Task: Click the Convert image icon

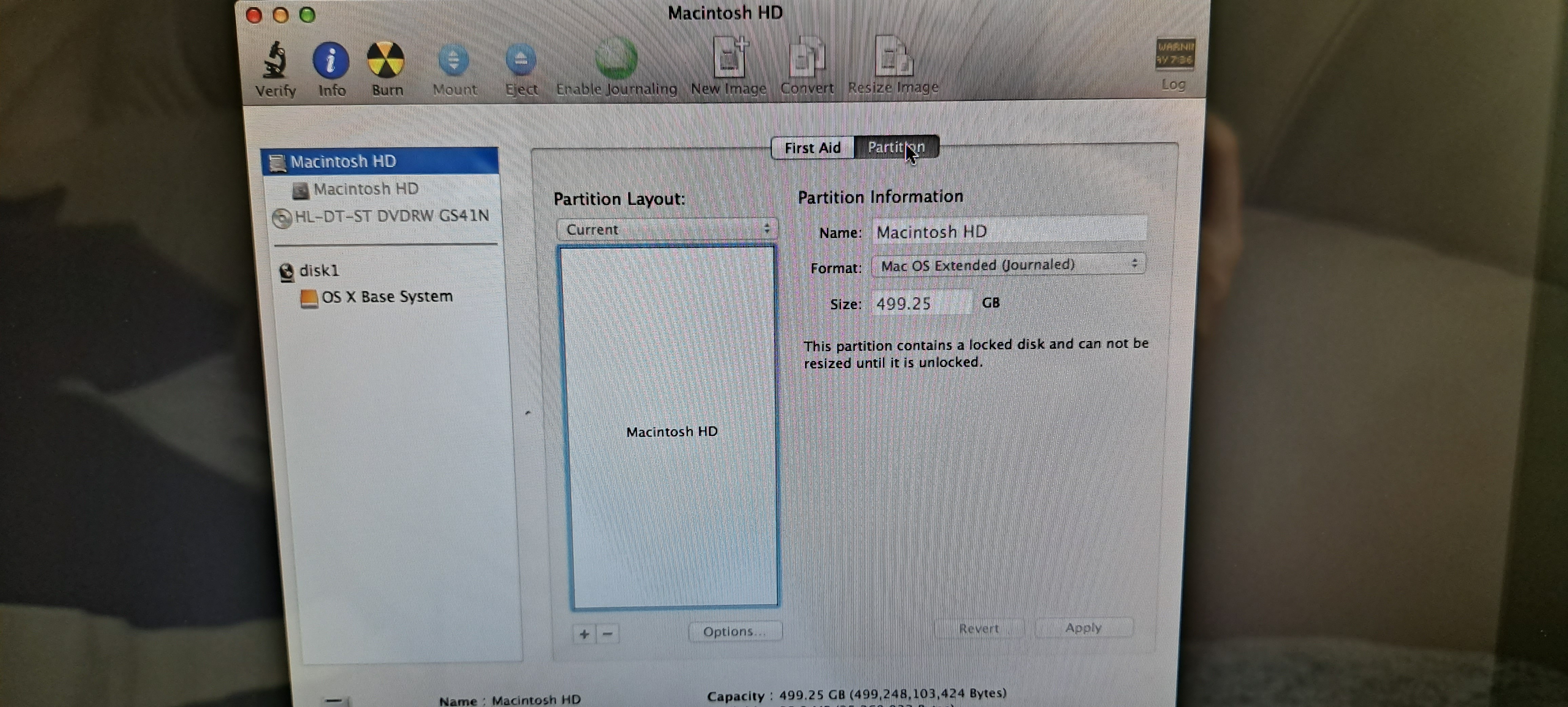Action: 806,58
